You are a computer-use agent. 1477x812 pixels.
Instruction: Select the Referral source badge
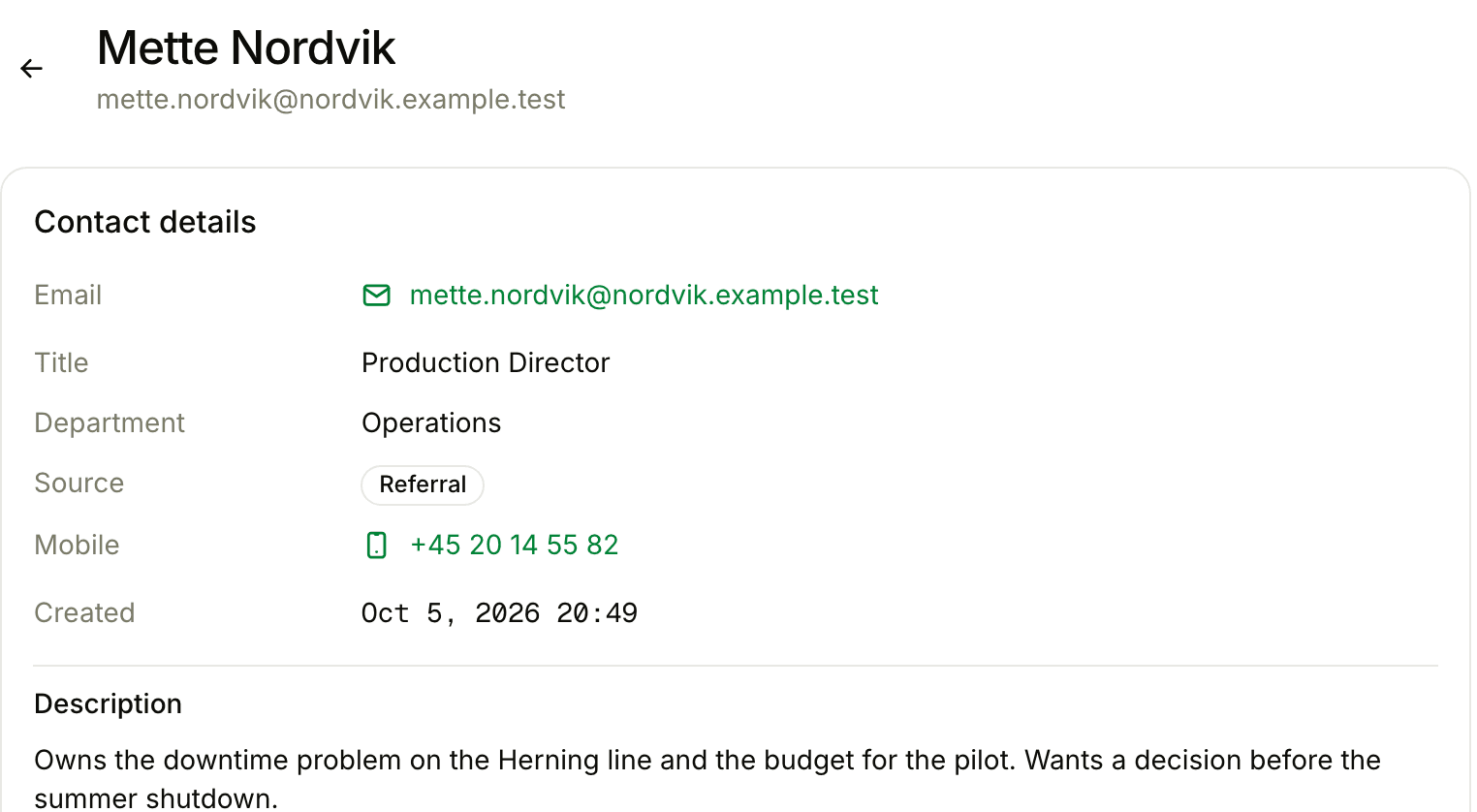coord(423,484)
